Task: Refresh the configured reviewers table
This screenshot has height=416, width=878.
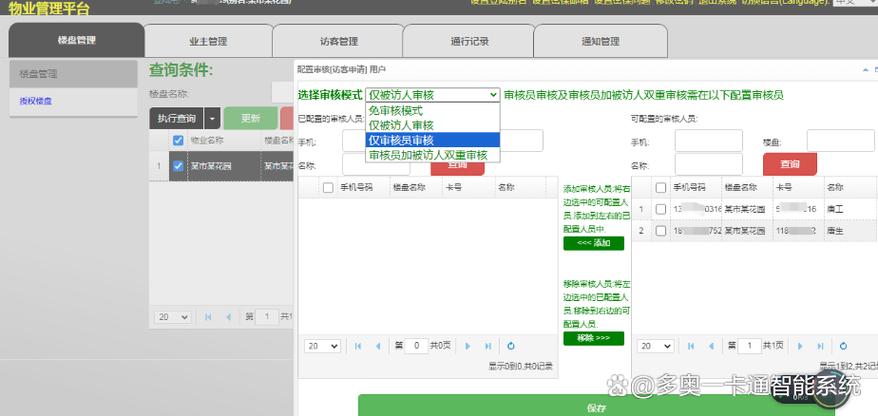Action: tap(511, 346)
